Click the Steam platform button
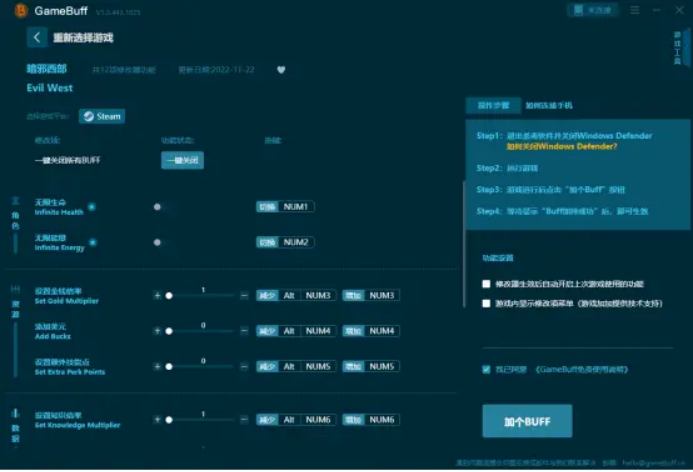 tap(102, 116)
